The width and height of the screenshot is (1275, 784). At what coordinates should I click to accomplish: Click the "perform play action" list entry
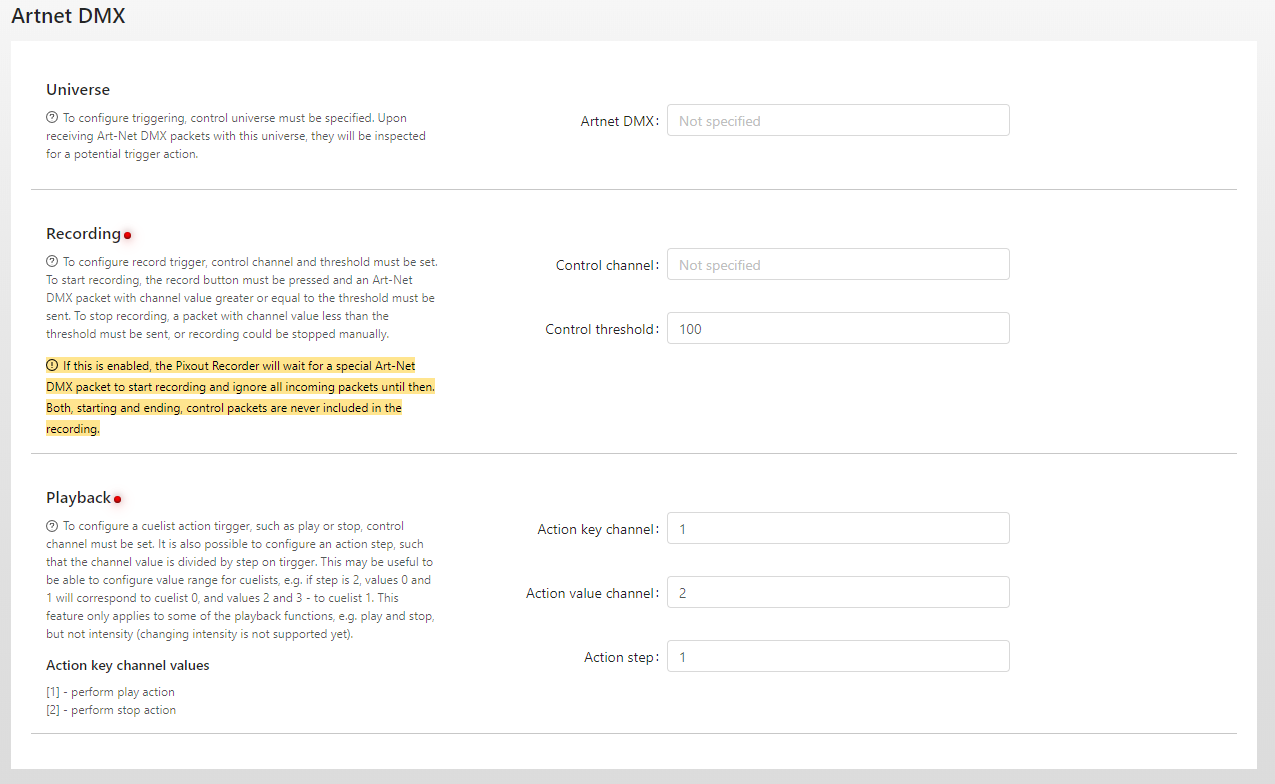(x=111, y=692)
